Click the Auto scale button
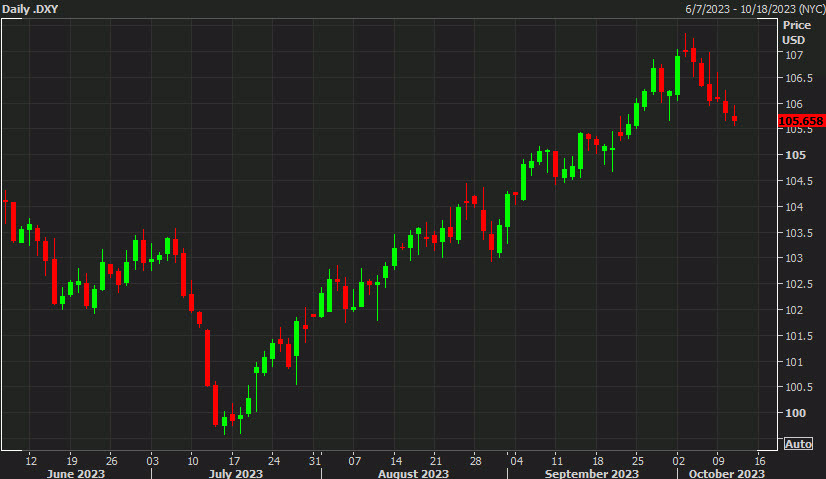Image resolution: width=826 pixels, height=479 pixels. point(798,444)
